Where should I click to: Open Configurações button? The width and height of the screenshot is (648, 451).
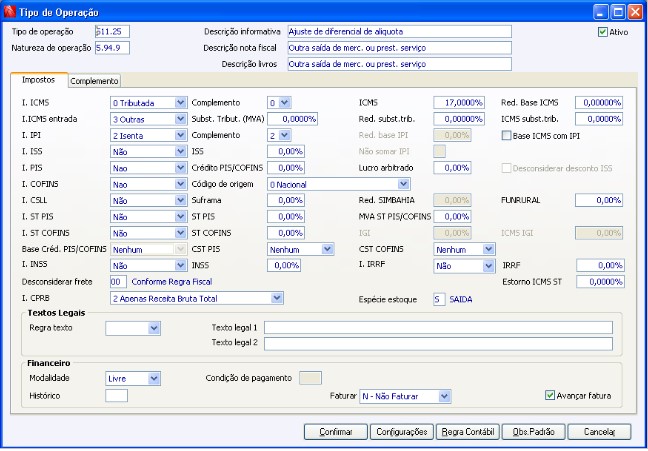tap(401, 432)
